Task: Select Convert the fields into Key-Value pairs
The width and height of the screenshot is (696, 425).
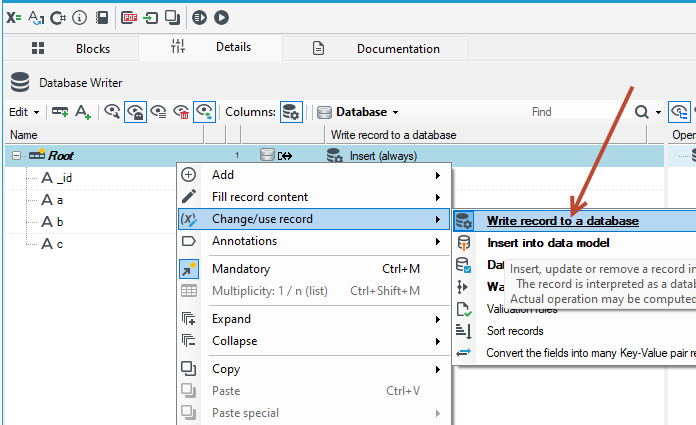Action: coord(590,353)
